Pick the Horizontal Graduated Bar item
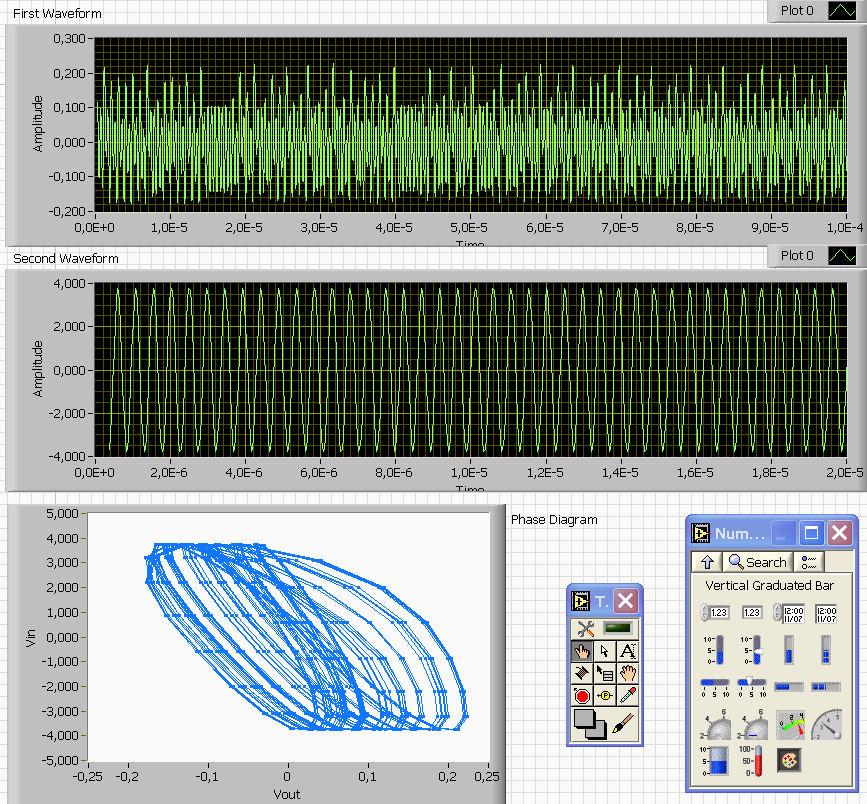 [x=826, y=687]
